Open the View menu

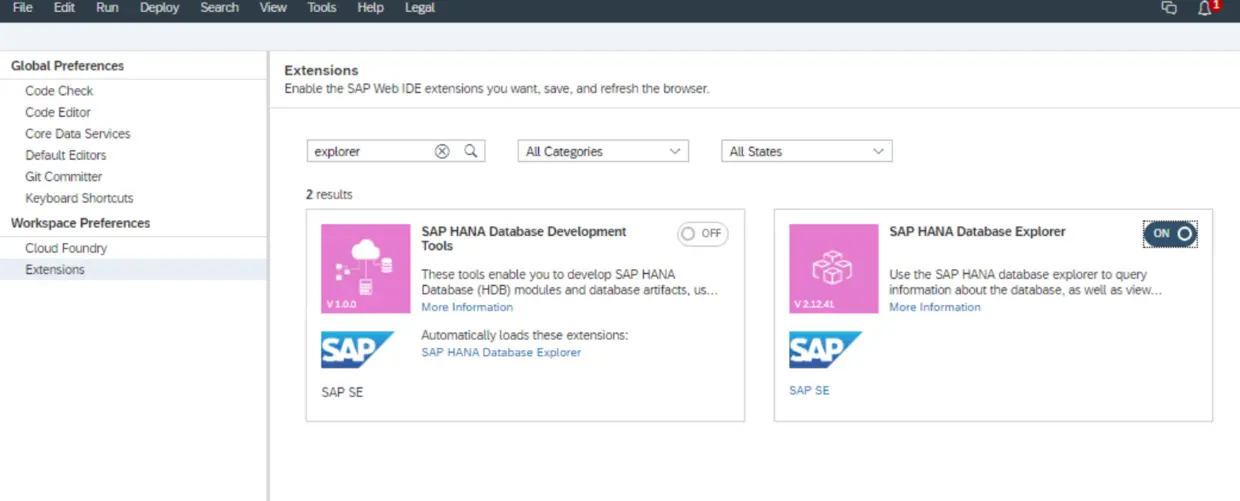pos(273,8)
